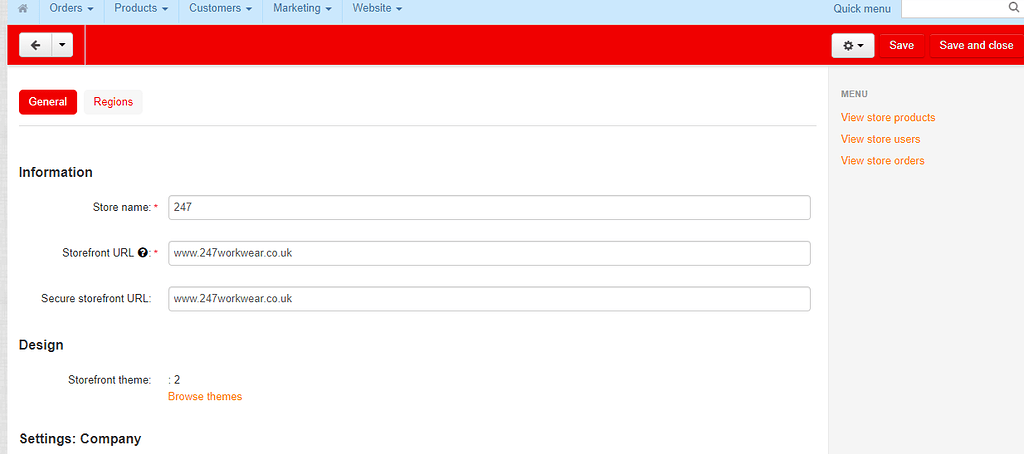Expand the dropdown next to back arrow
Viewport: 1024px width, 454px height.
pos(62,45)
